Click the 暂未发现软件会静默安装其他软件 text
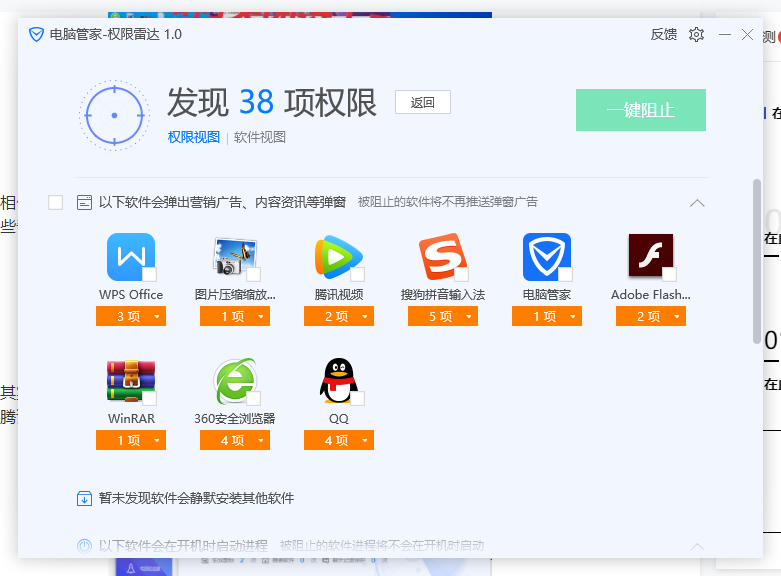This screenshot has width=781, height=576. click(x=196, y=498)
